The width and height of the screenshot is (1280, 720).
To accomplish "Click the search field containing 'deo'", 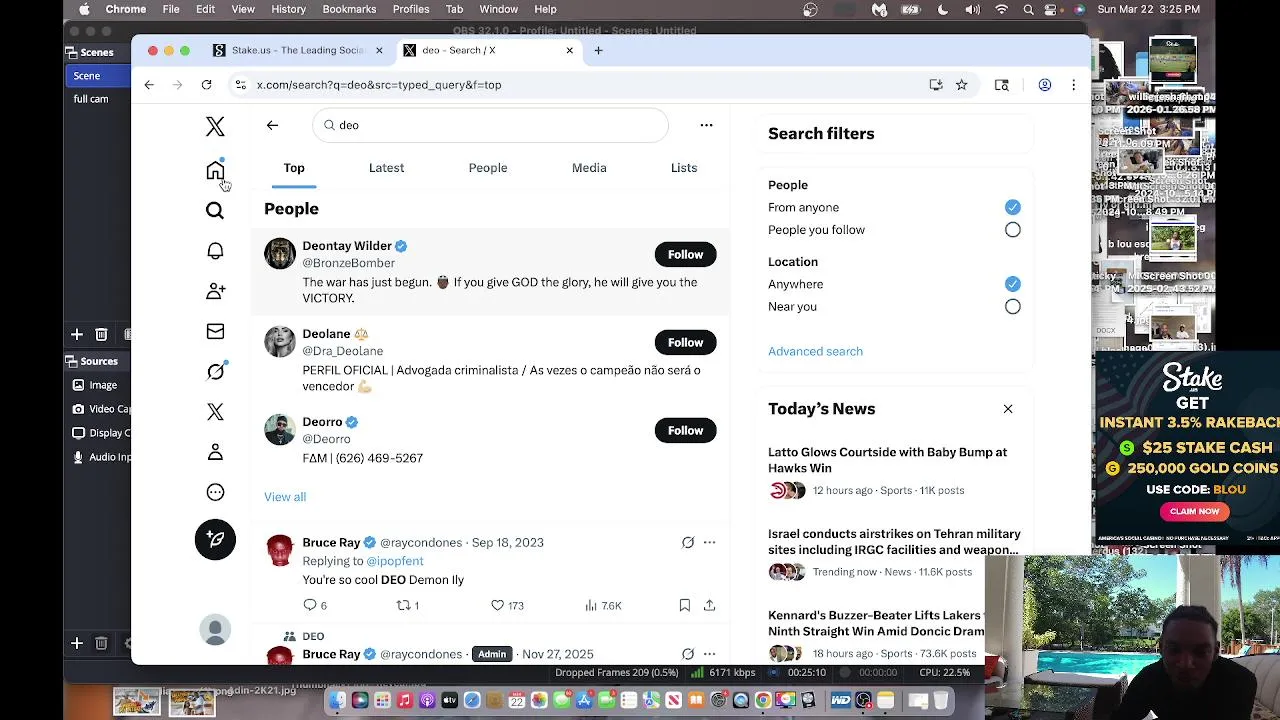I will coord(490,125).
